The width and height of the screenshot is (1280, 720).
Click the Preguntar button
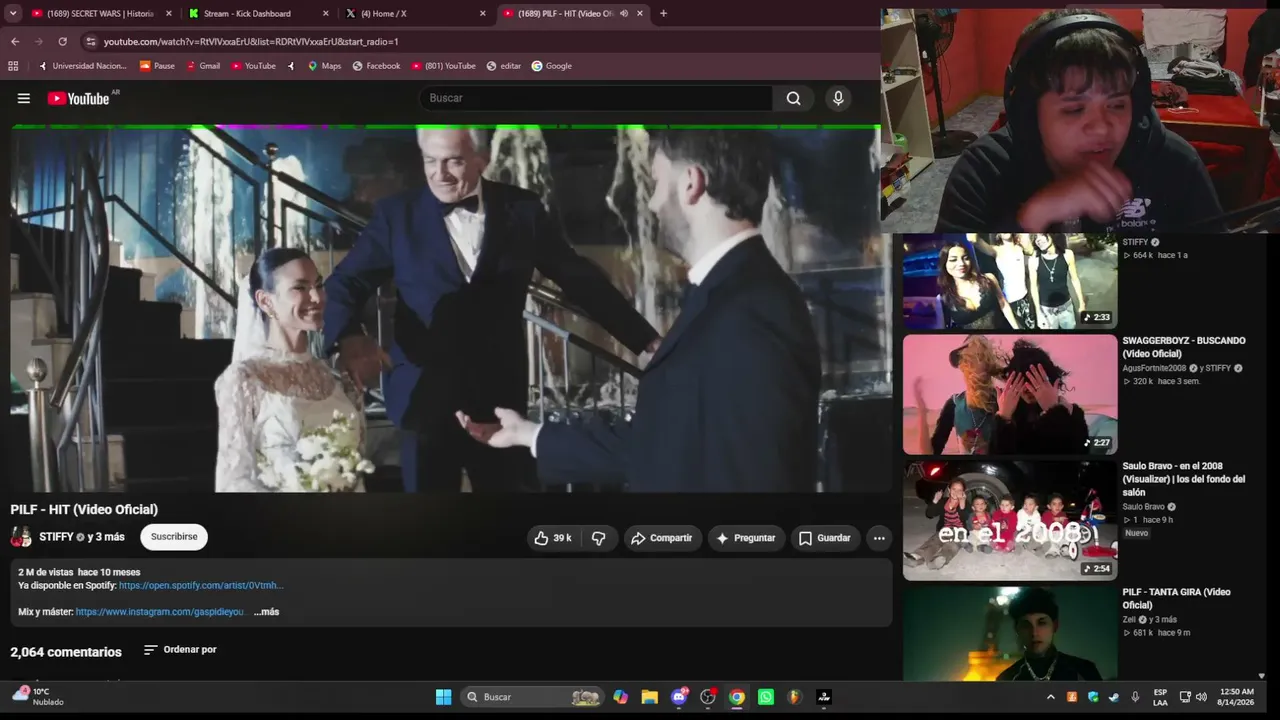tap(746, 538)
